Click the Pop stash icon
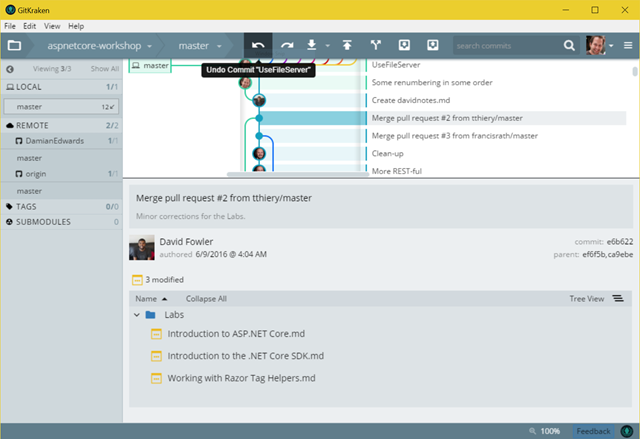The width and height of the screenshot is (640, 439). [x=433, y=45]
